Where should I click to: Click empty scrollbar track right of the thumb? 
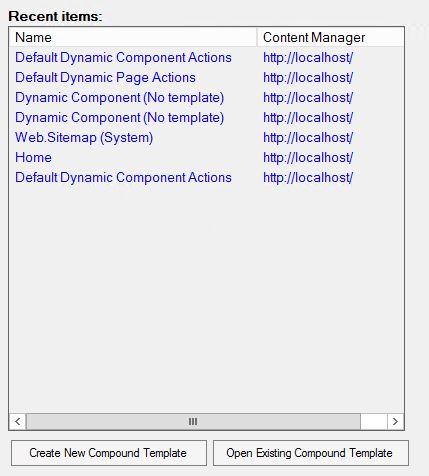pos(374,421)
